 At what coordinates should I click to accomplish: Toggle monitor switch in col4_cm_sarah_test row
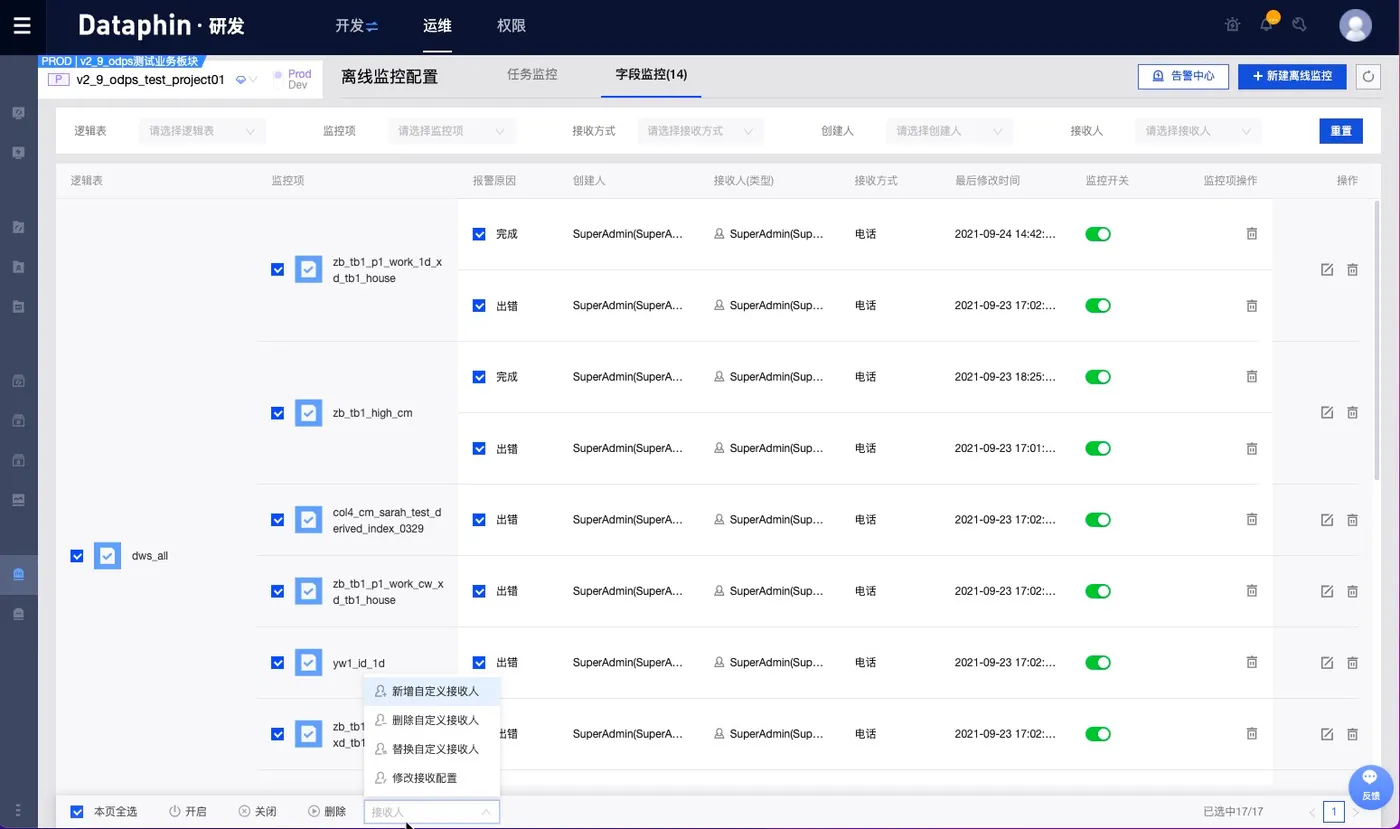click(x=1098, y=520)
